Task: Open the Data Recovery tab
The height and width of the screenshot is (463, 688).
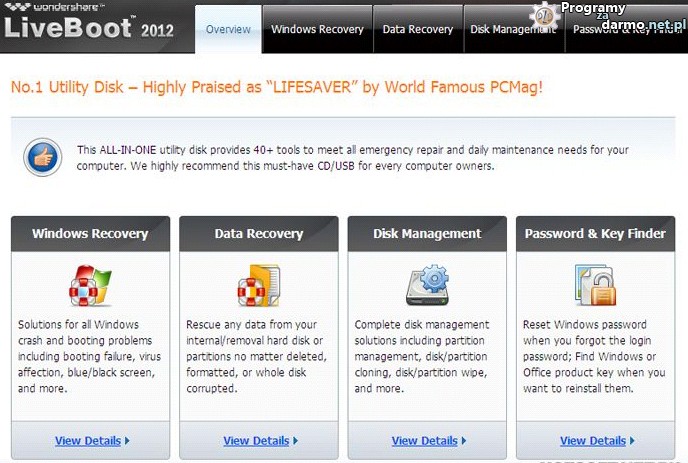Action: 417,30
